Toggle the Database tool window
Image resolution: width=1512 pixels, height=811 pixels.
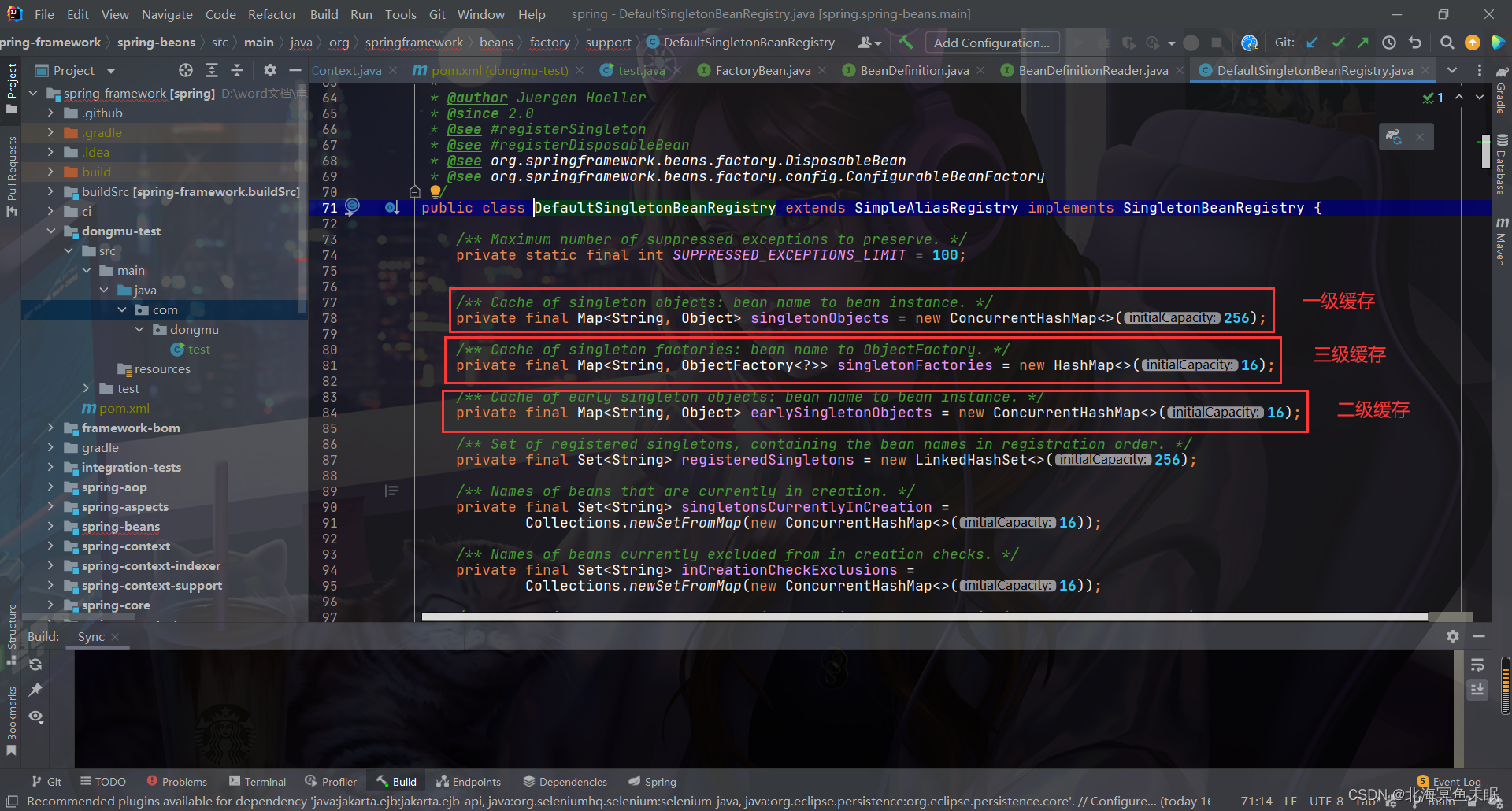(1501, 164)
